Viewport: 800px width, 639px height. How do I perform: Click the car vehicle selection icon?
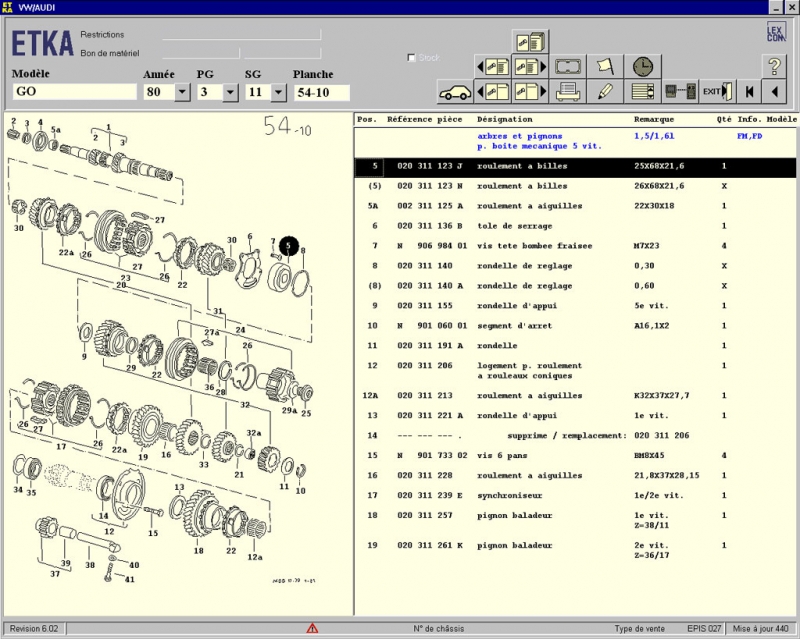pyautogui.click(x=455, y=92)
